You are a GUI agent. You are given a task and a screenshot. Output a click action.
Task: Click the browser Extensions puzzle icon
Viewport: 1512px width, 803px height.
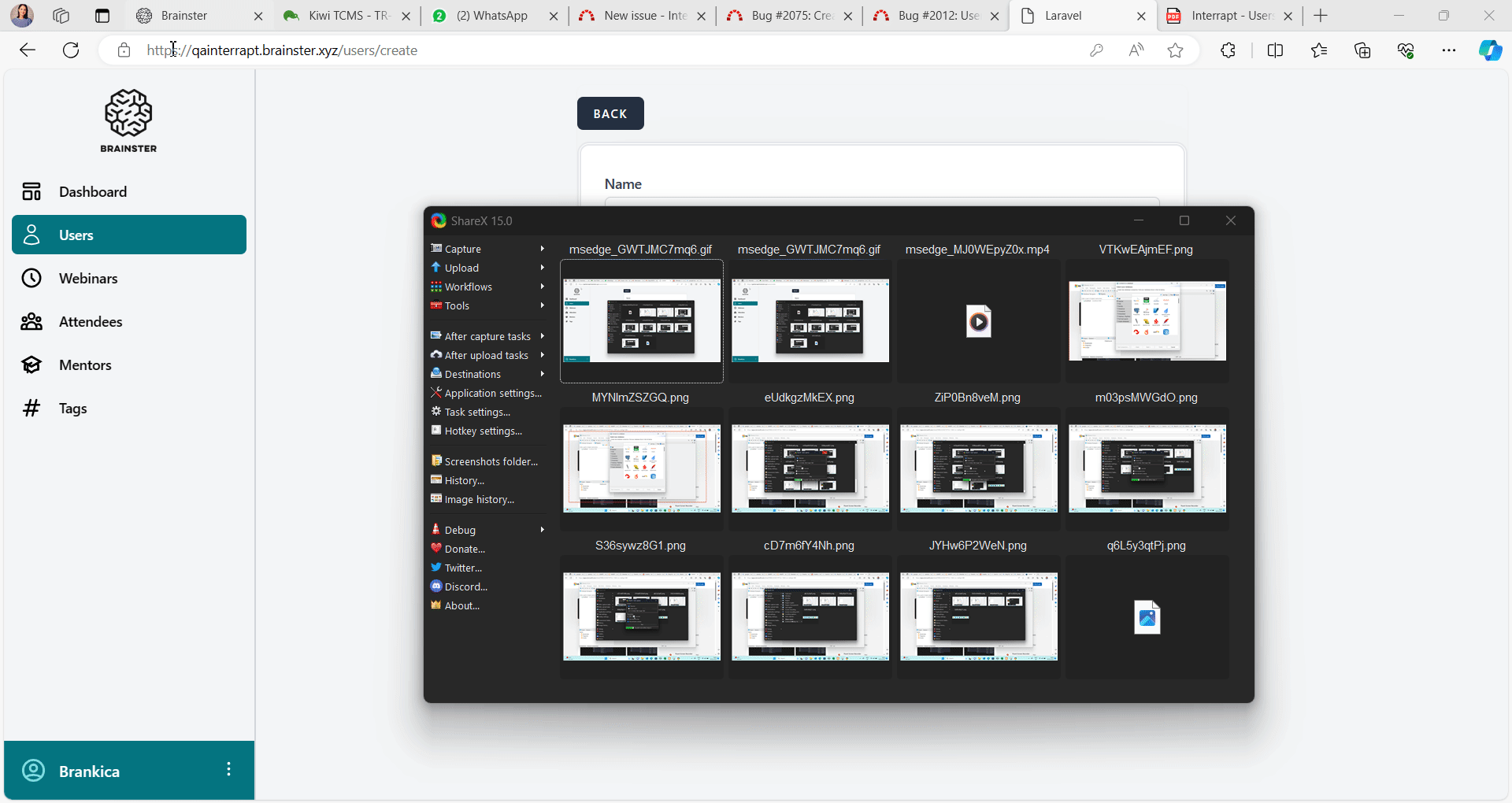[x=1228, y=50]
